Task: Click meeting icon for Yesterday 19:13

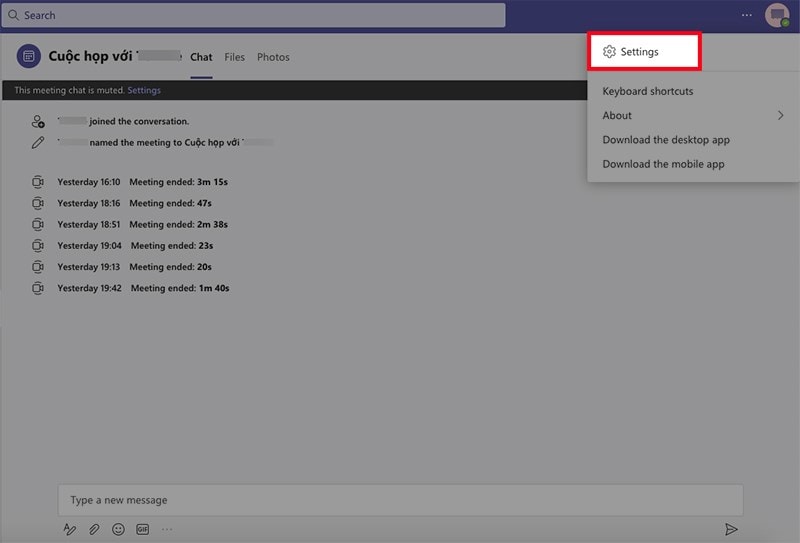Action: (x=38, y=266)
